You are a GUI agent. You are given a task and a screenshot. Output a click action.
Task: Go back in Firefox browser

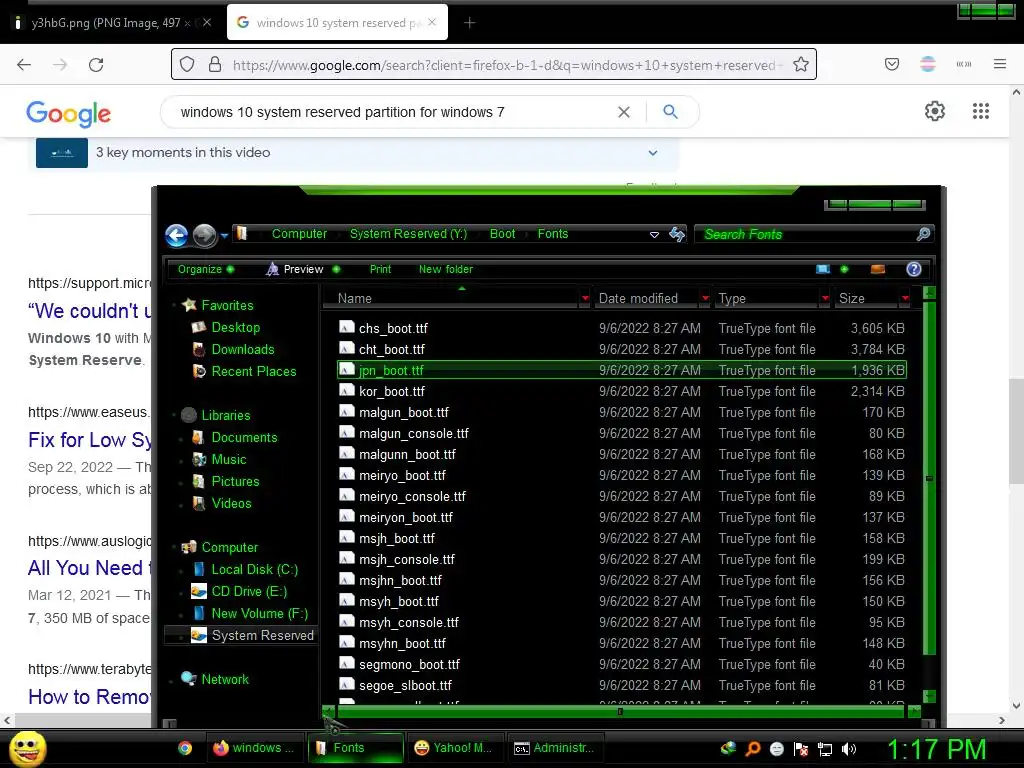(x=24, y=65)
